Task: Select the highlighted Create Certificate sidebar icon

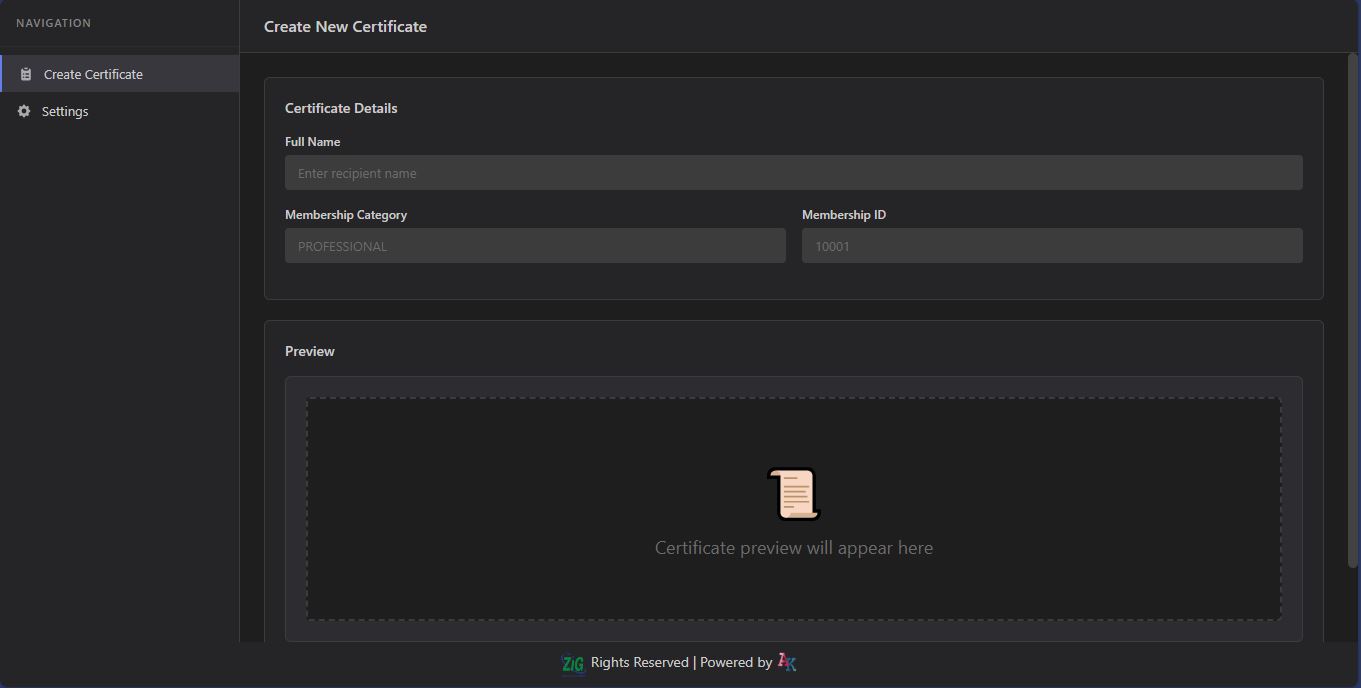Action: coord(24,73)
